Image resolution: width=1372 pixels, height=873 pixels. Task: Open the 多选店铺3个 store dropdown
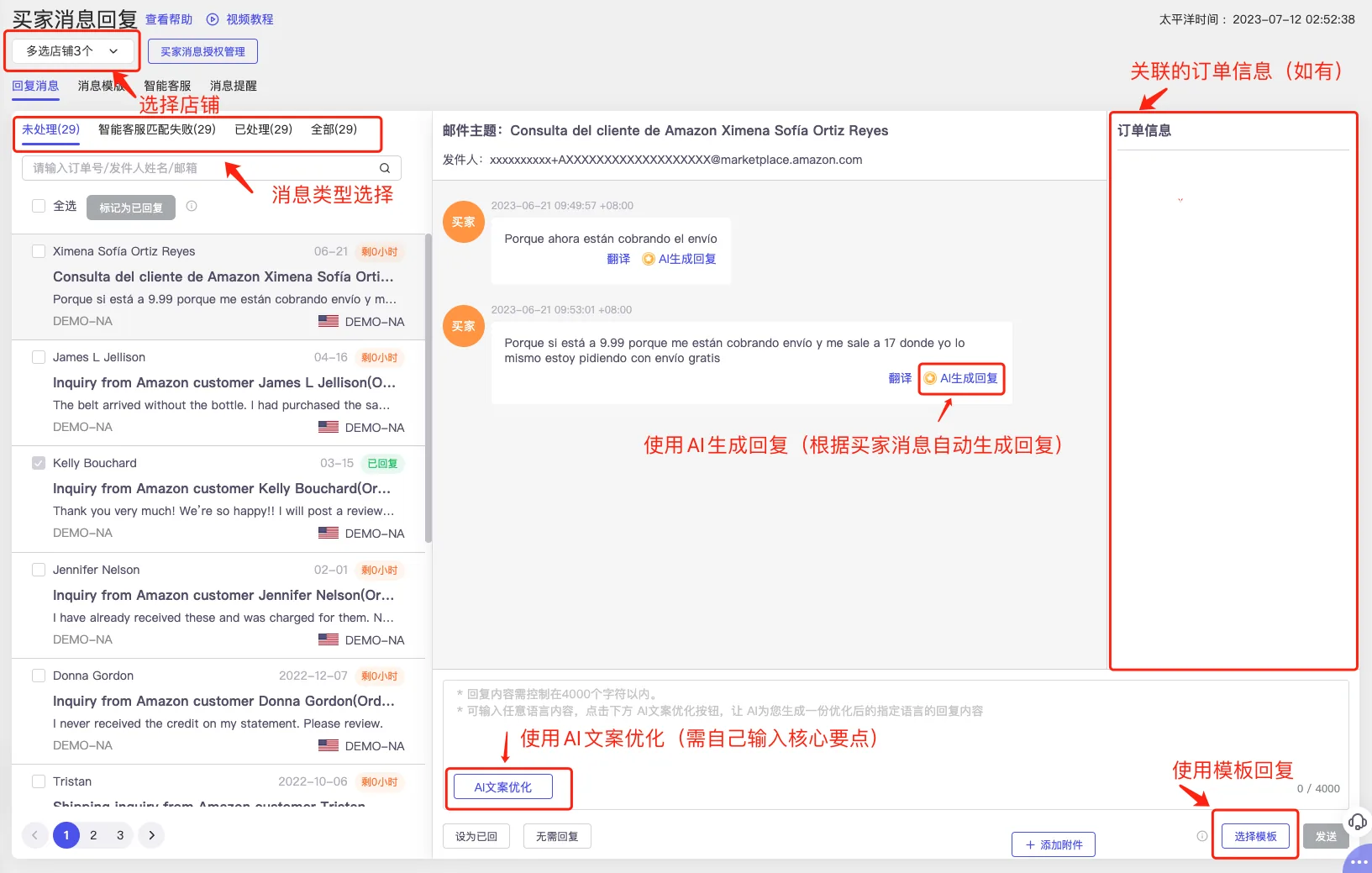point(72,51)
